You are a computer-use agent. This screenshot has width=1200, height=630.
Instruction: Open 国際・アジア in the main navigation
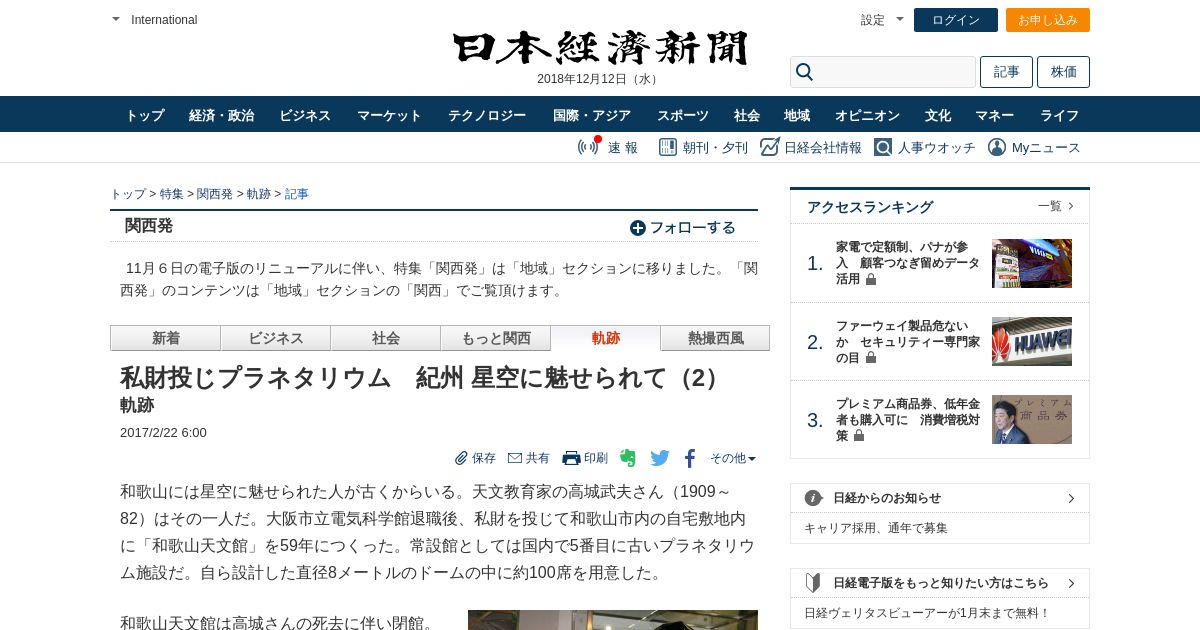[x=592, y=115]
